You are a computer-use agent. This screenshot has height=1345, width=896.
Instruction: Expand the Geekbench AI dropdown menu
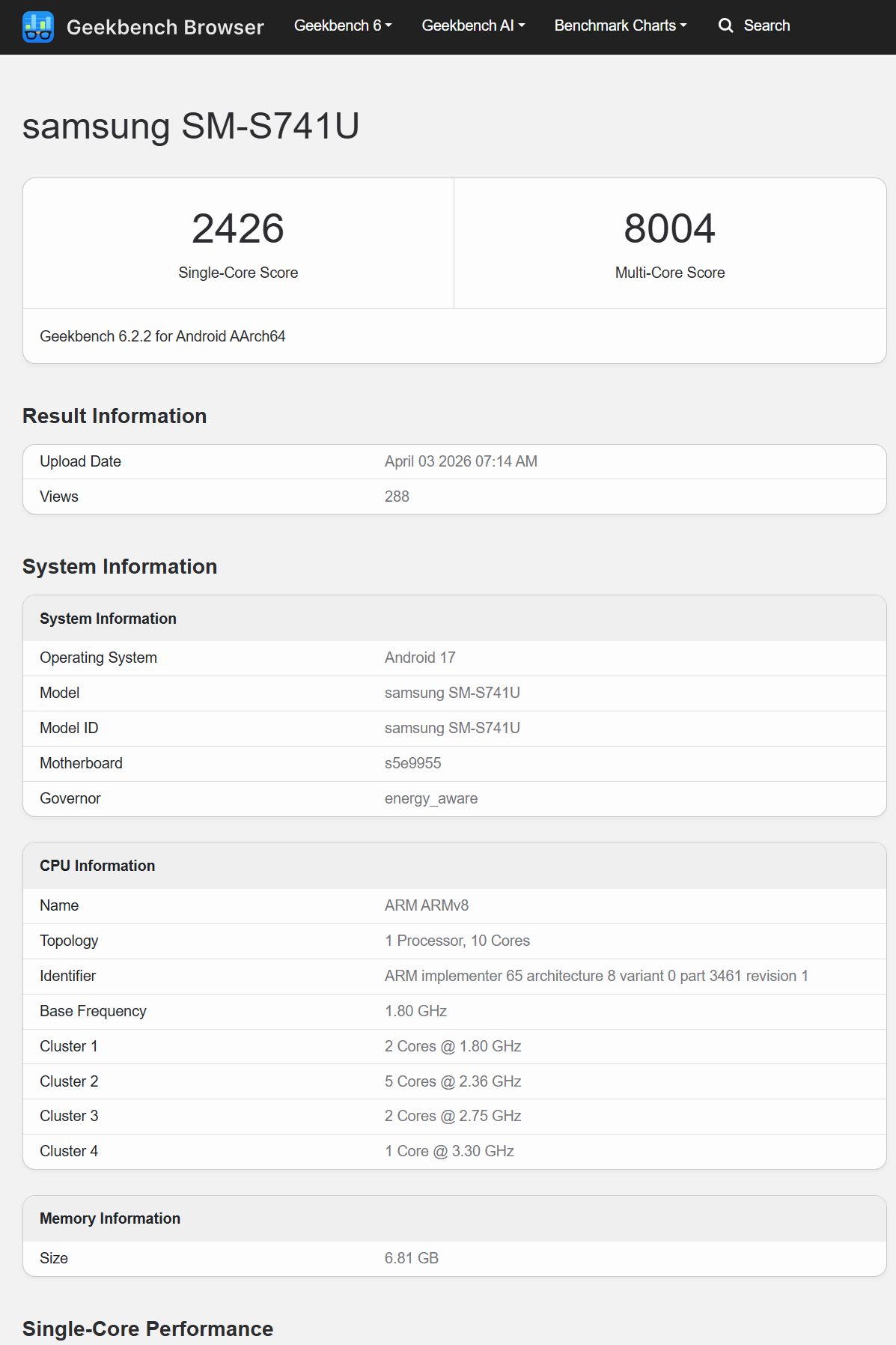click(x=472, y=25)
